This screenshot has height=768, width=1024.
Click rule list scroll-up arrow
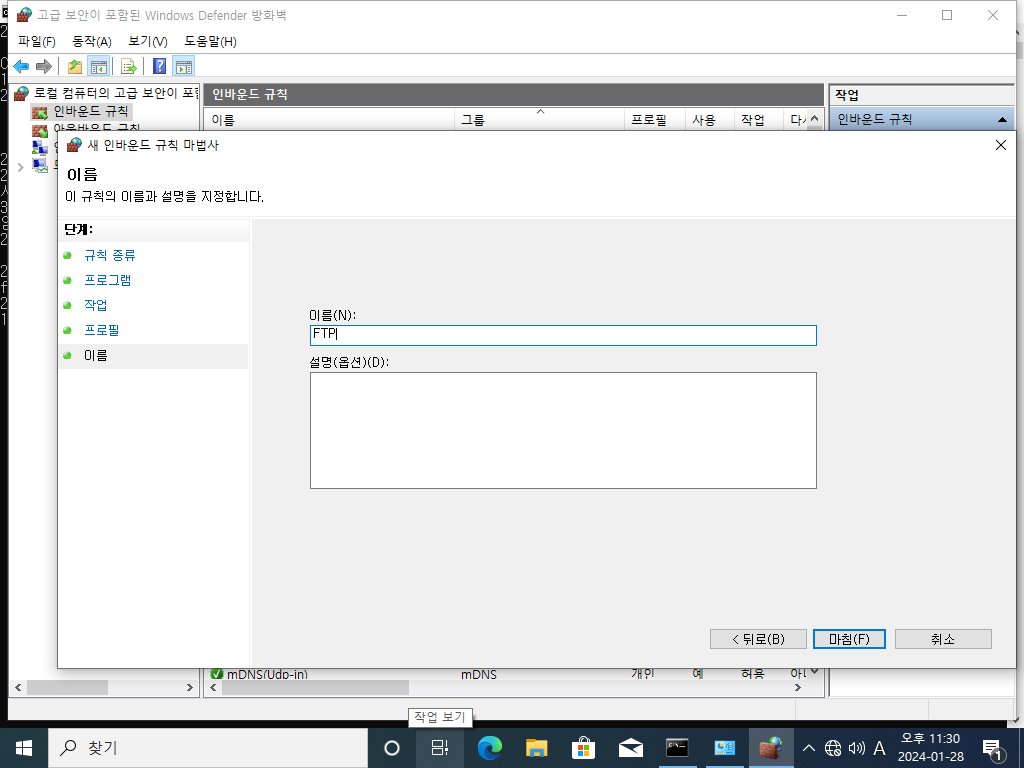point(814,119)
